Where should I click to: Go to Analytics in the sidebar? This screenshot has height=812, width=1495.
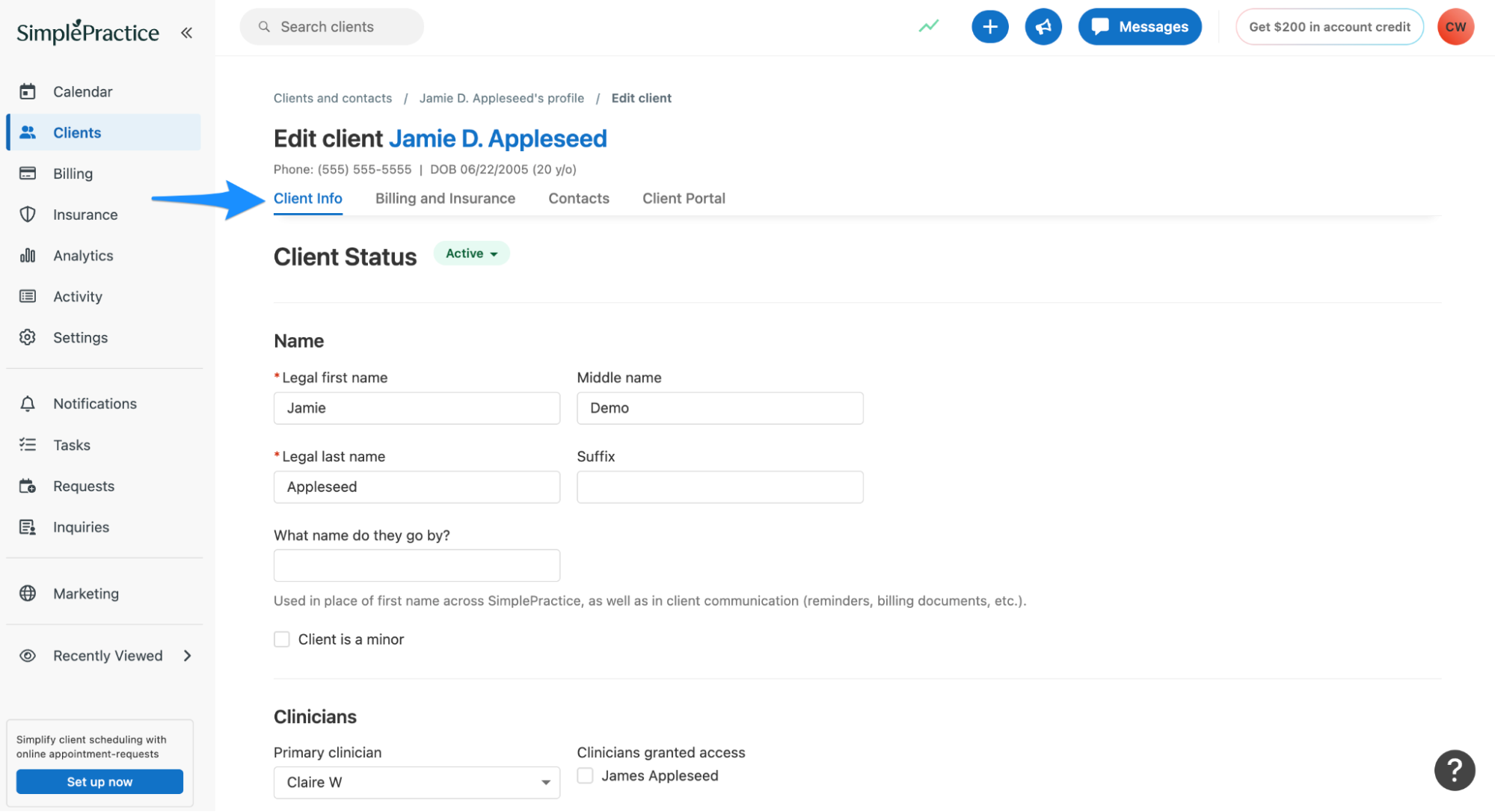pos(103,256)
